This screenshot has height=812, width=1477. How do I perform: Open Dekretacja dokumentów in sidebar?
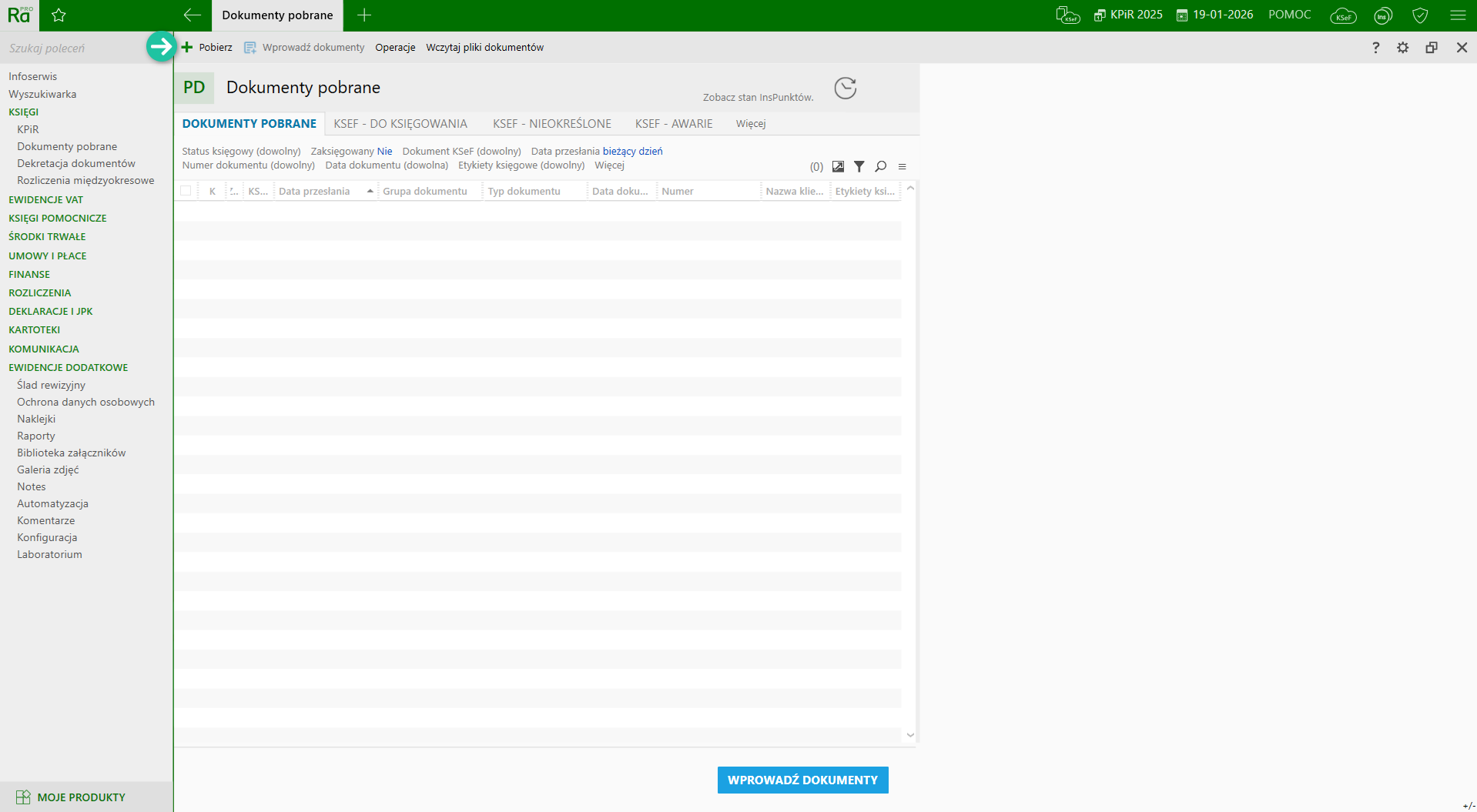76,163
